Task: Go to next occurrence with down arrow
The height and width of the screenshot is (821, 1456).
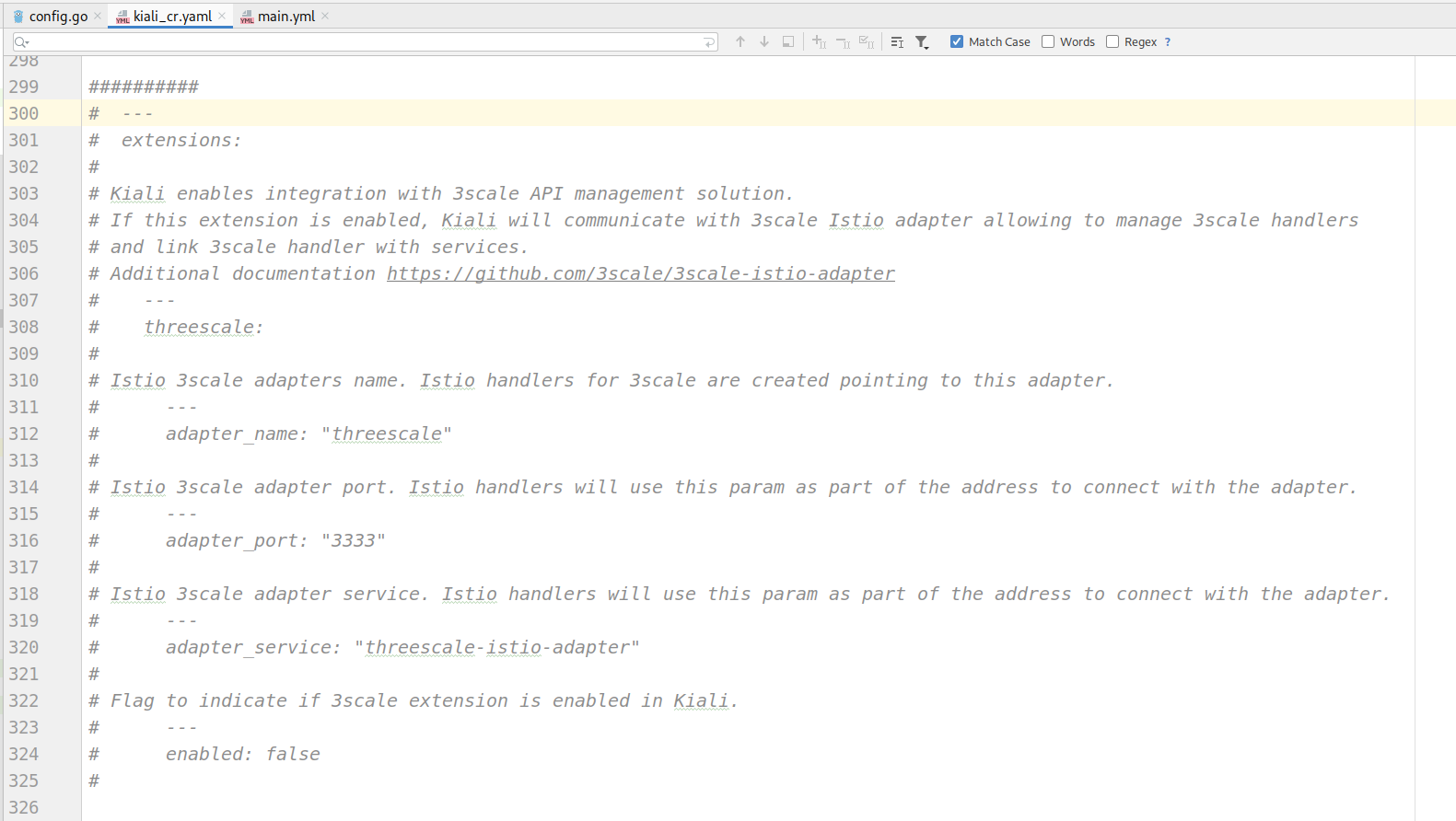Action: tap(763, 41)
